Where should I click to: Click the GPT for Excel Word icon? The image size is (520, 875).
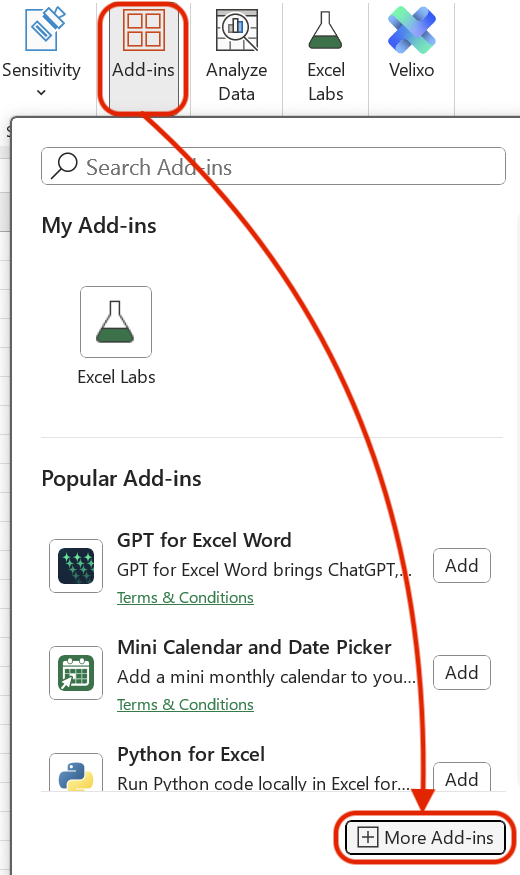click(76, 566)
